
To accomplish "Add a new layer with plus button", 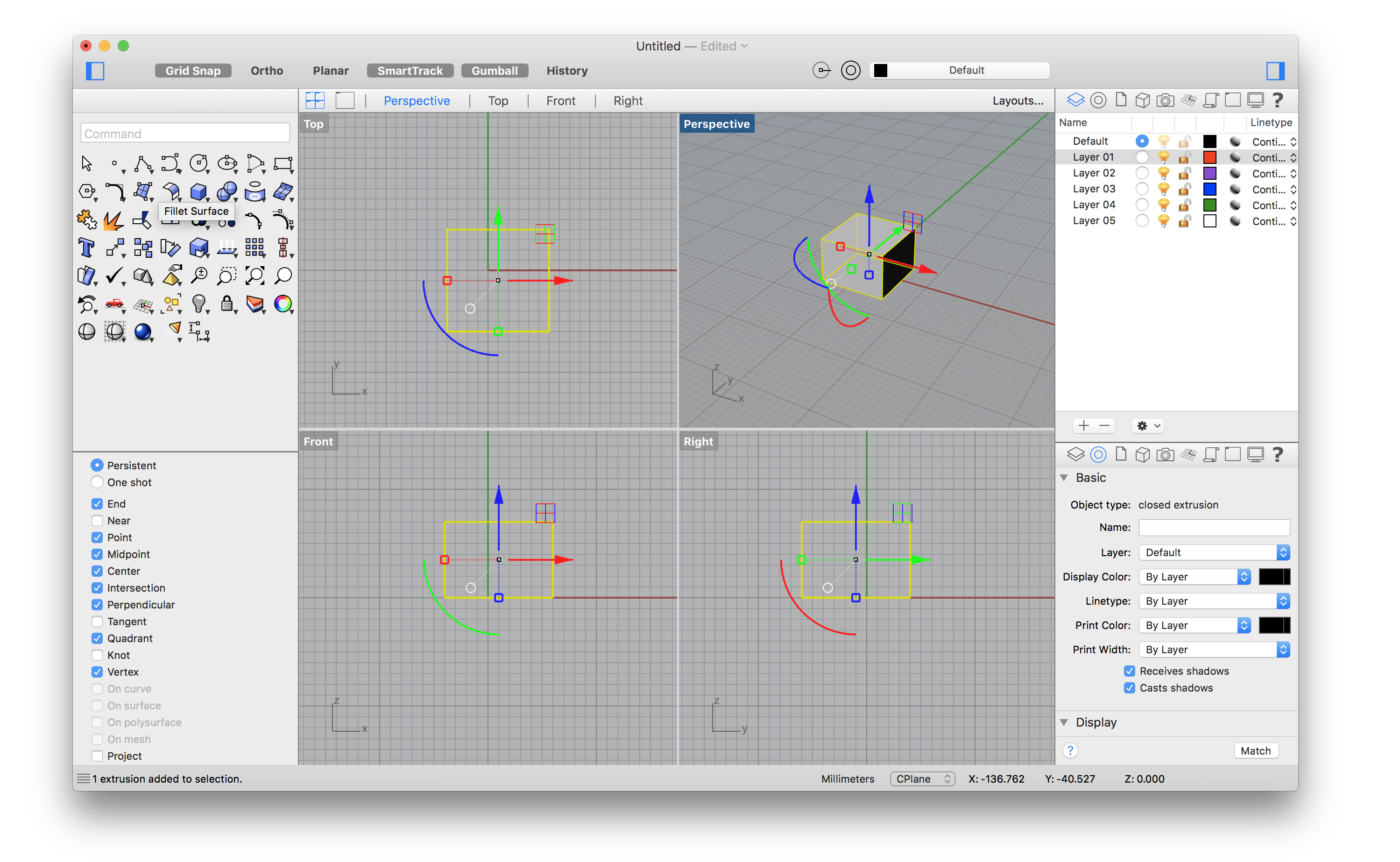I will pos(1084,425).
